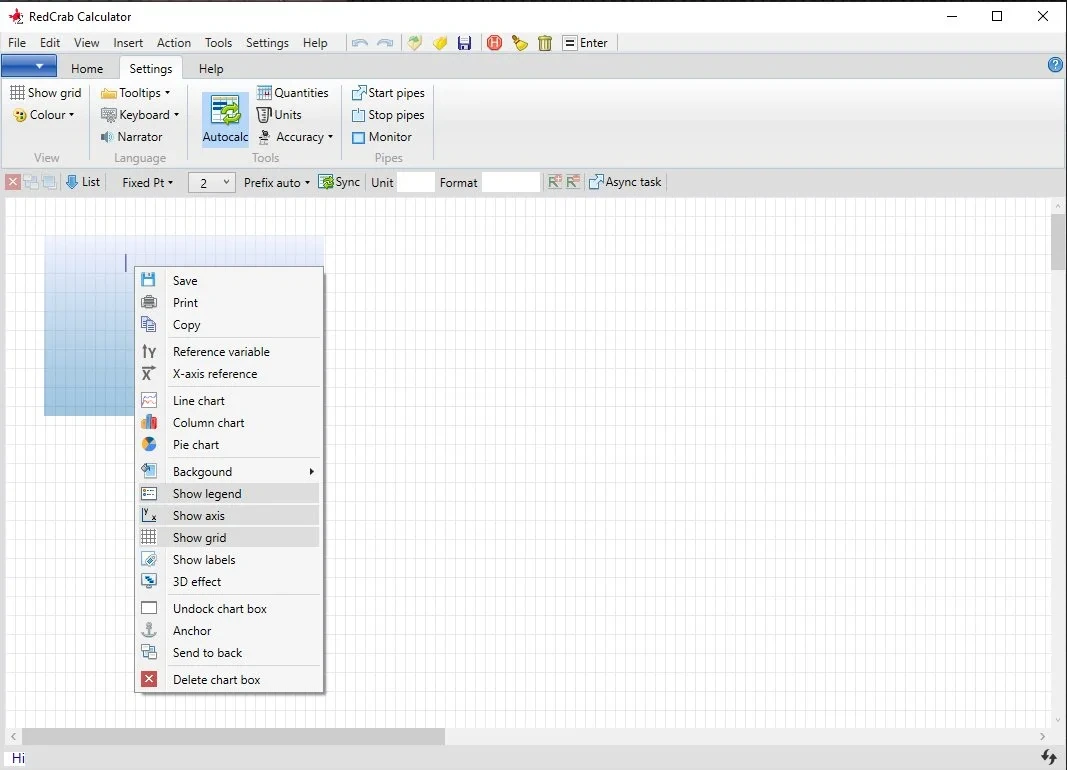The image size is (1067, 770).
Task: Open the Colour picker dropdown
Action: click(44, 115)
